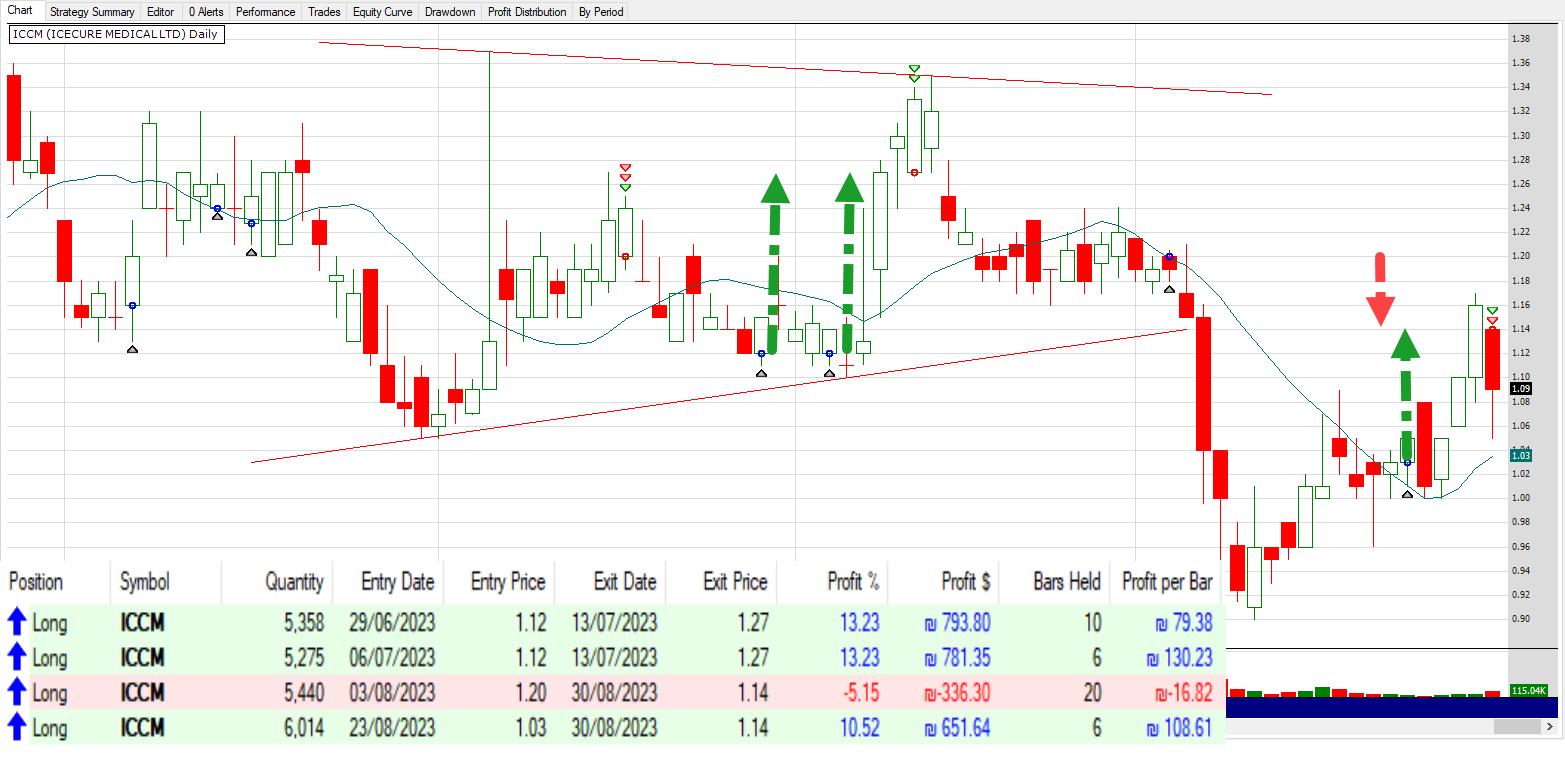Click the bars held value 20
The width and height of the screenshot is (1565, 761).
point(1091,693)
